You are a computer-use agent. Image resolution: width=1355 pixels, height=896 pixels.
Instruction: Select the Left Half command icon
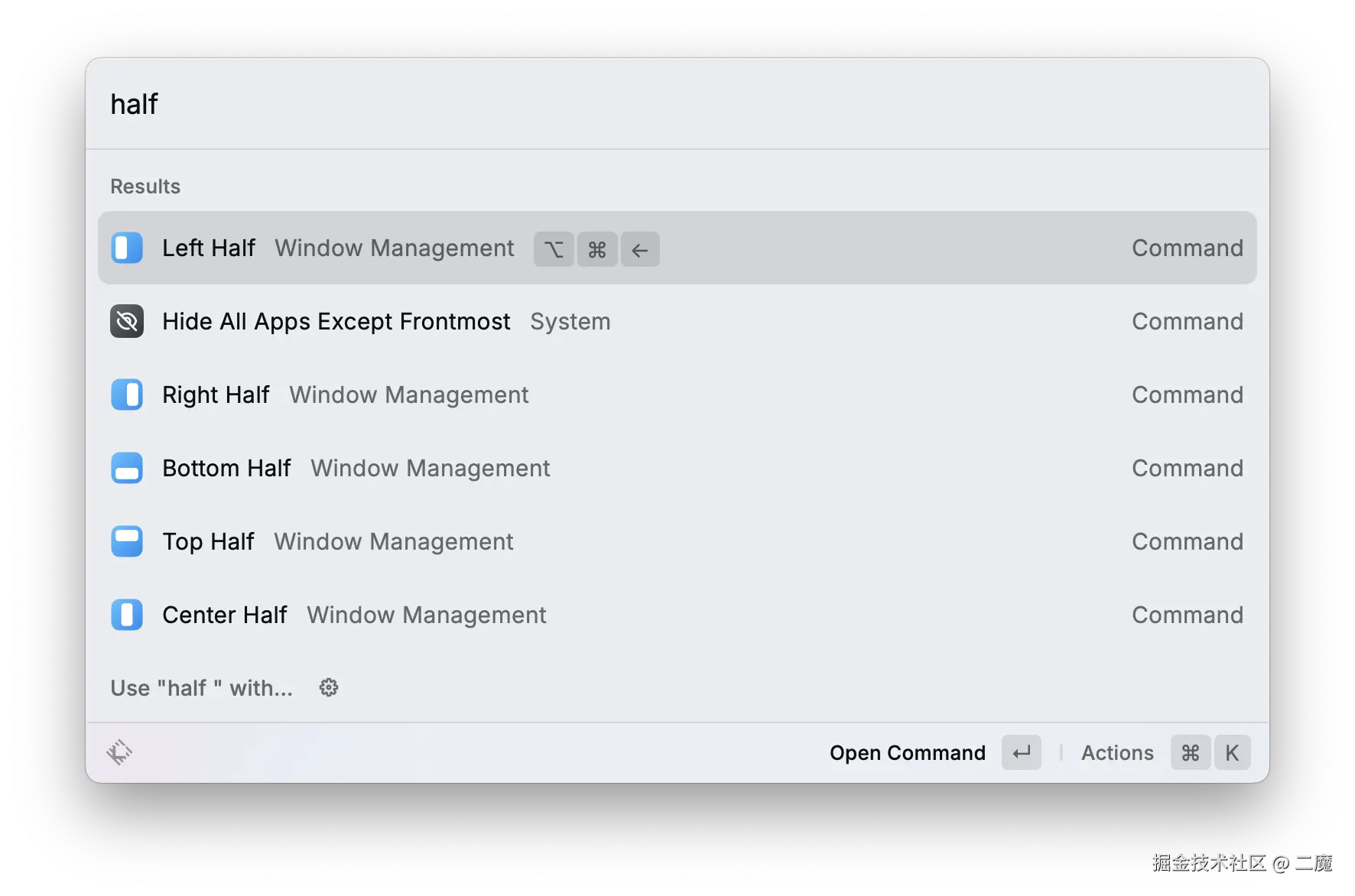pyautogui.click(x=126, y=248)
